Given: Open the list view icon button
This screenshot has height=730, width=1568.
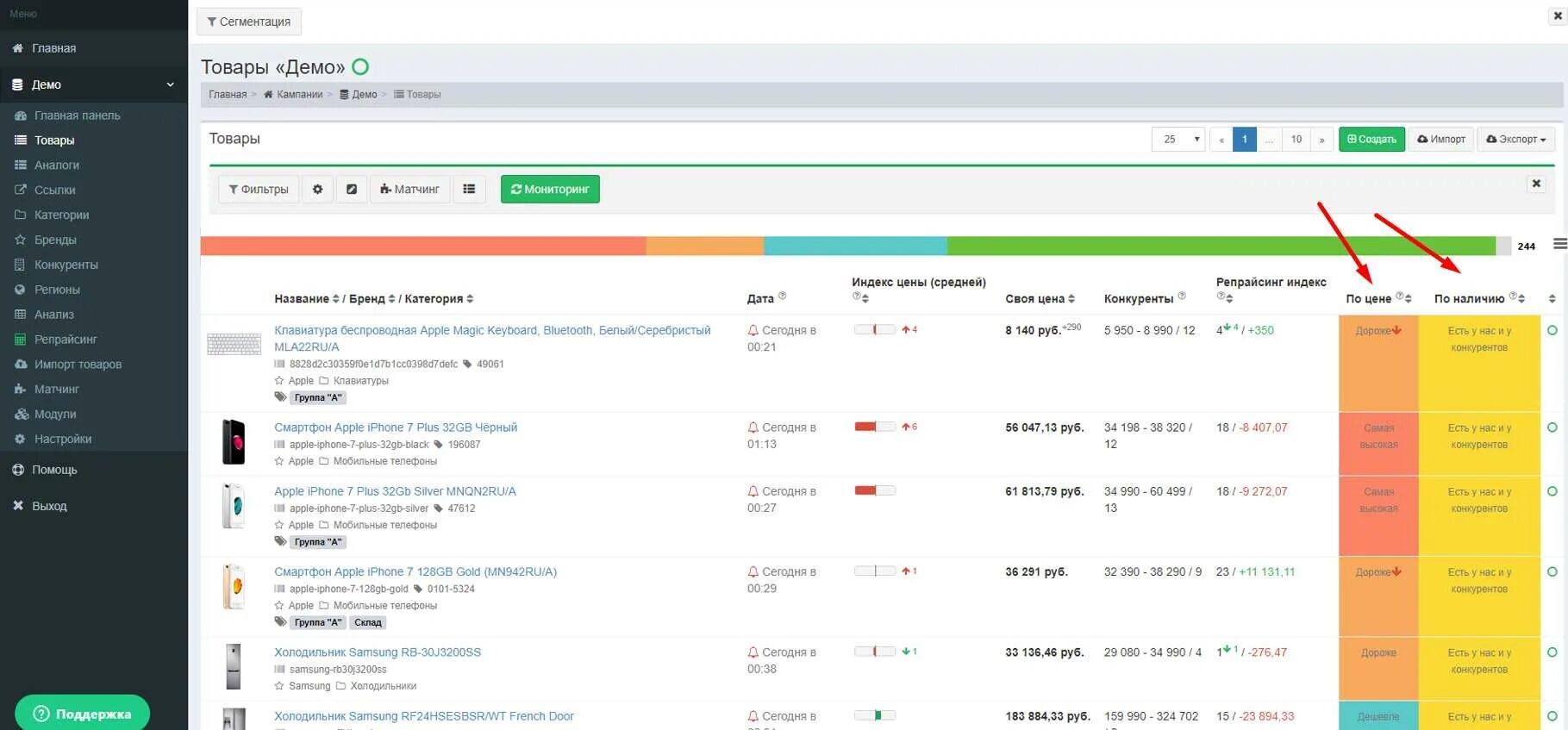Looking at the screenshot, I should click(x=469, y=189).
